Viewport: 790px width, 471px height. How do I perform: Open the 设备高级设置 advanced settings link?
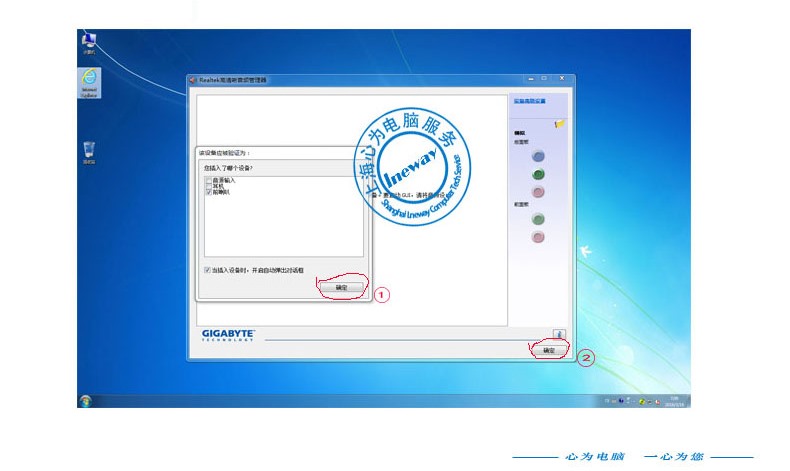point(529,101)
